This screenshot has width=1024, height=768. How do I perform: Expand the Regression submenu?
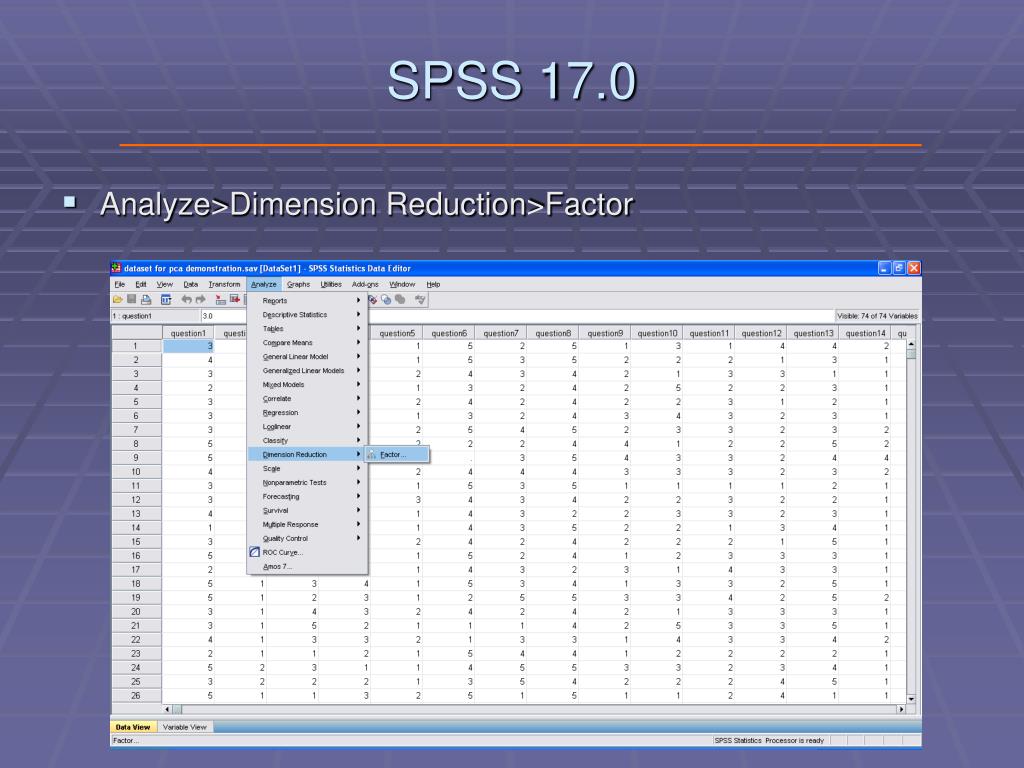(307, 413)
